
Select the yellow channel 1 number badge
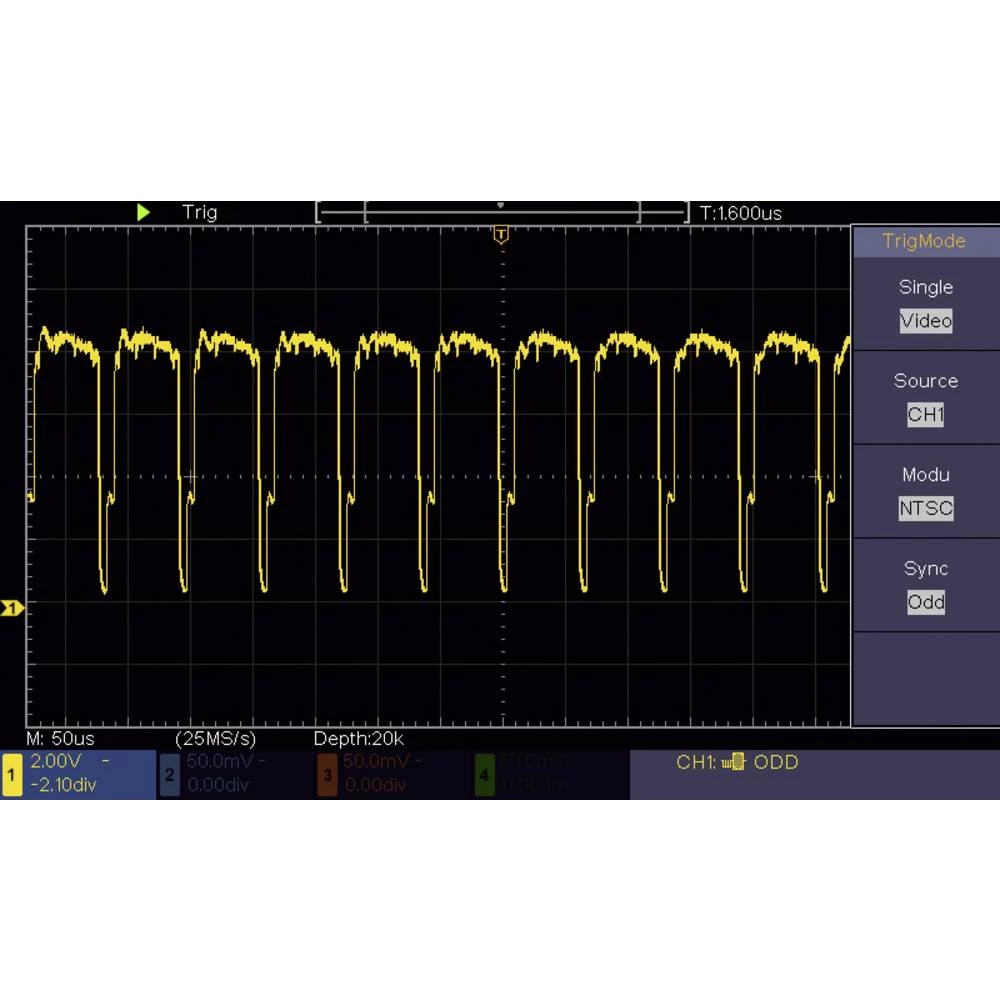pos(12,775)
